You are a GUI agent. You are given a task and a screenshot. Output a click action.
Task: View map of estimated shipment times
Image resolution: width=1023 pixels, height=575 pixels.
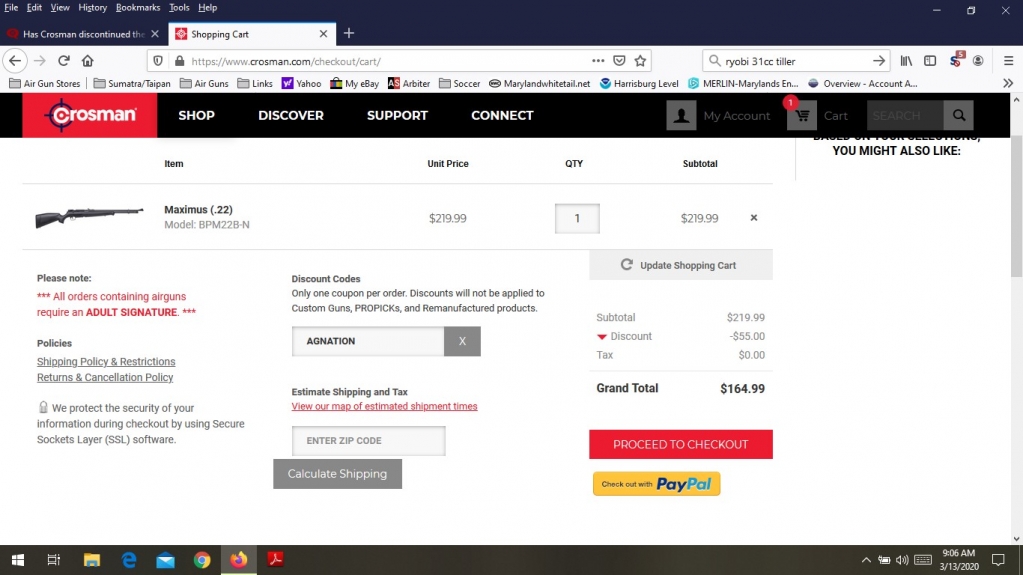tap(384, 406)
